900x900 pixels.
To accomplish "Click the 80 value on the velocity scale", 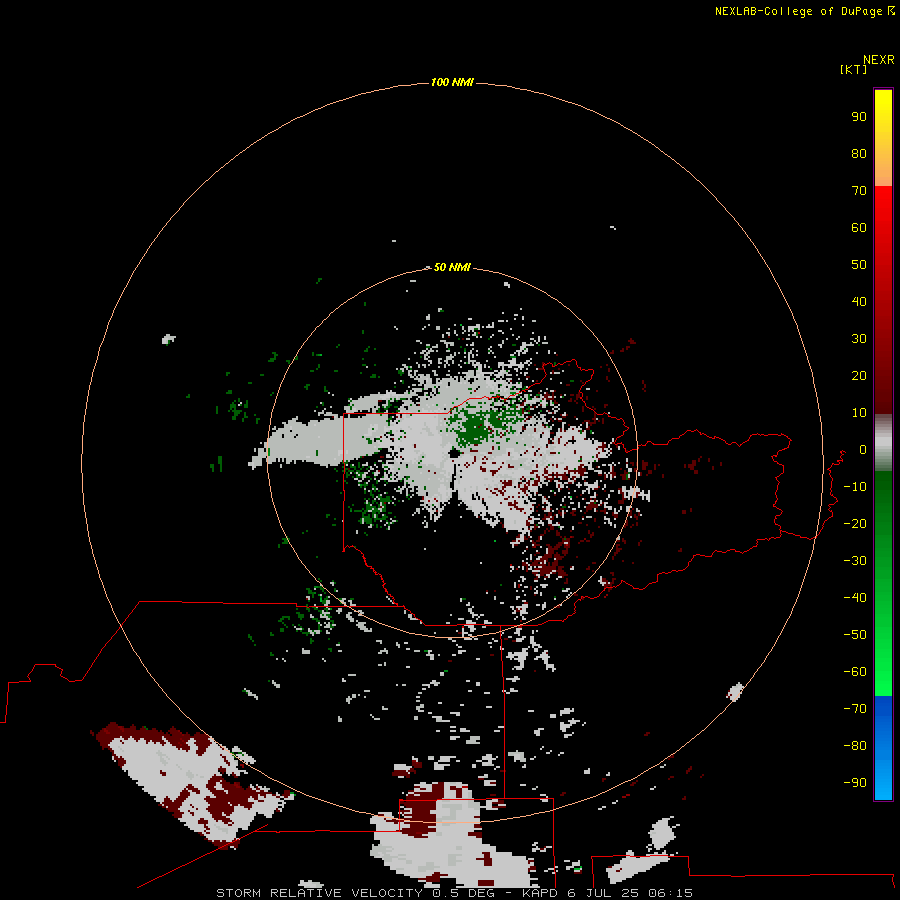I will pos(859,154).
